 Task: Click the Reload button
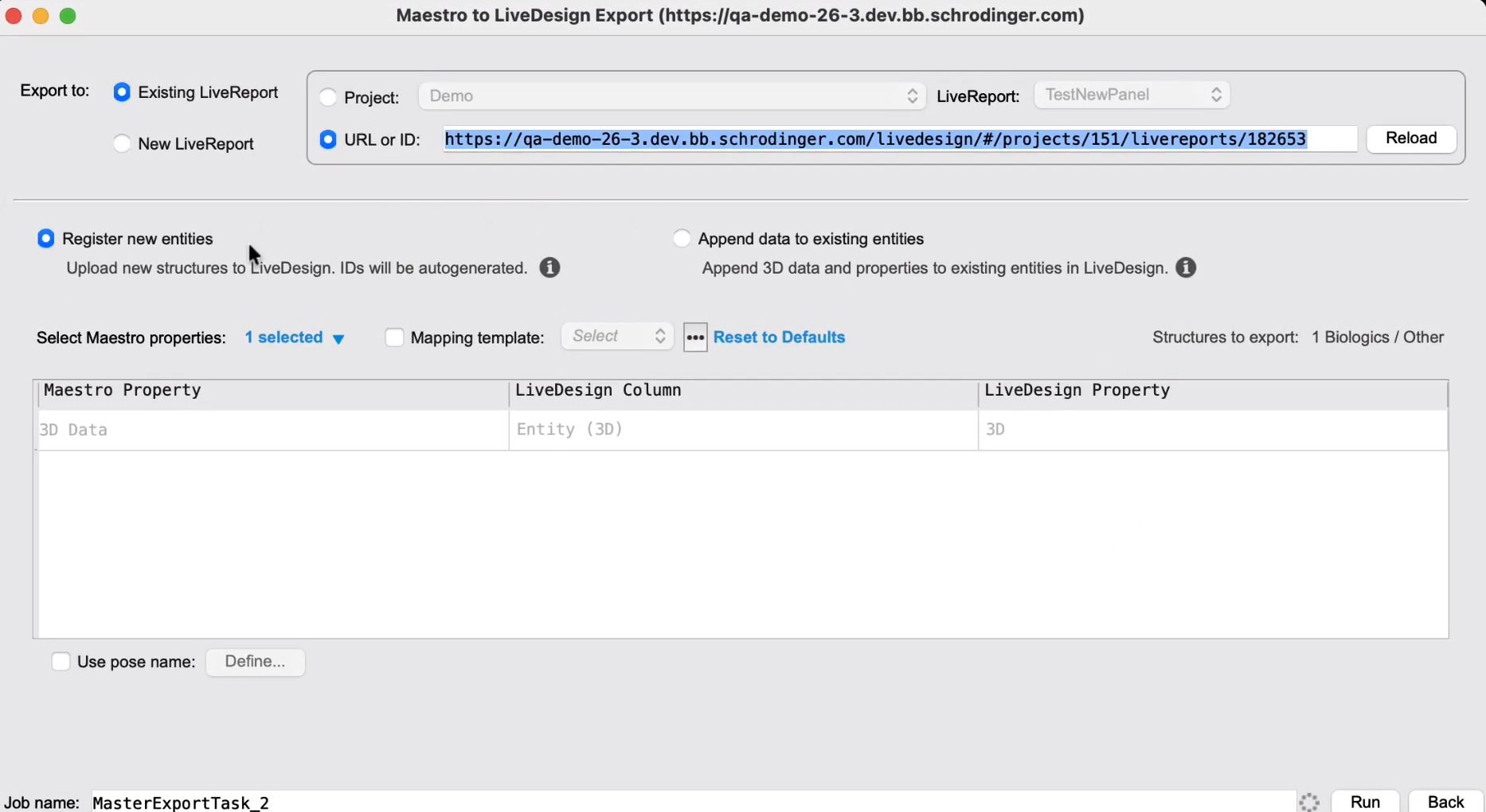[x=1411, y=139]
